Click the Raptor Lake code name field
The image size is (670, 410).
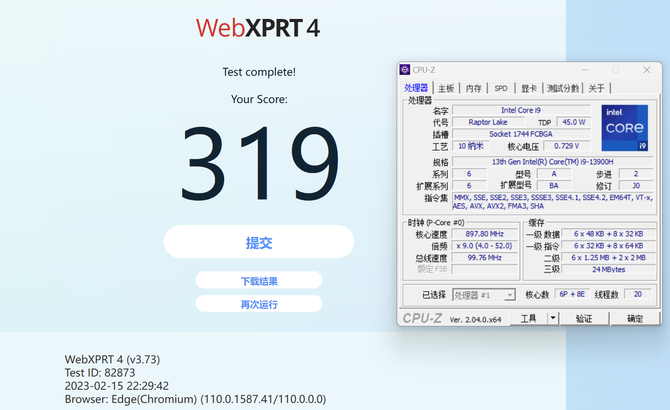point(488,122)
